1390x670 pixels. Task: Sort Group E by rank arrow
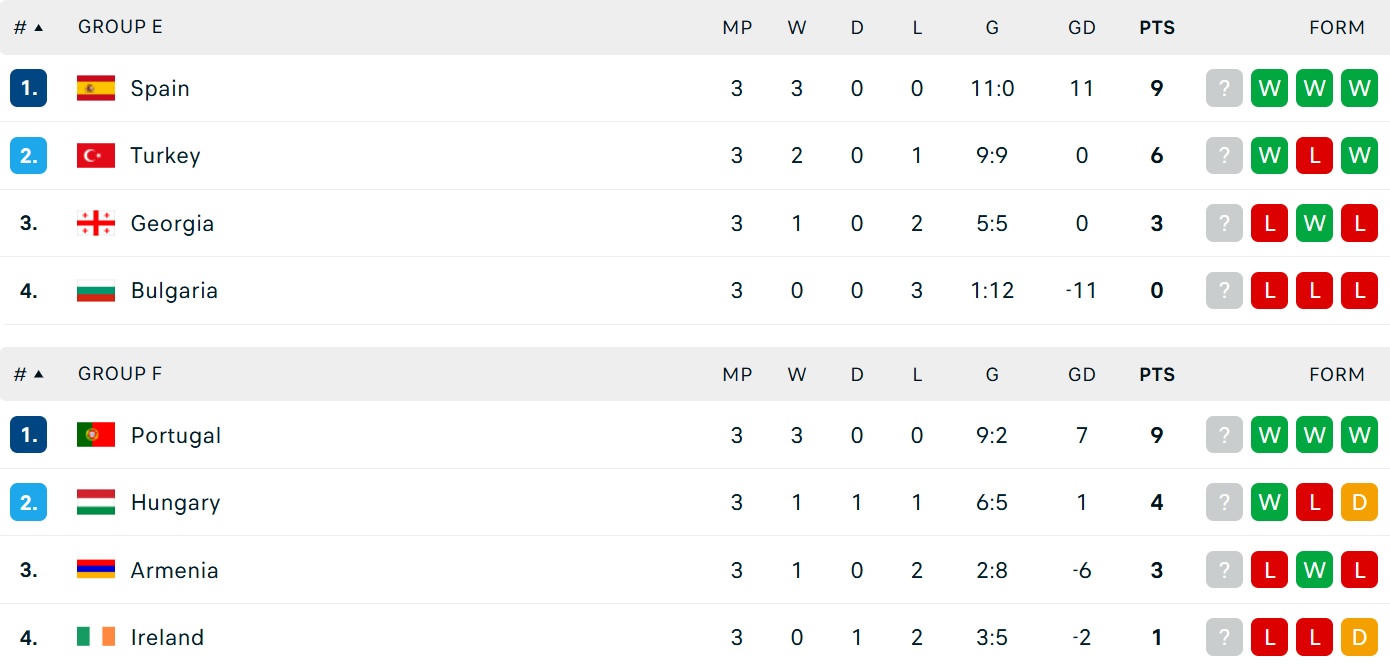coord(39,28)
